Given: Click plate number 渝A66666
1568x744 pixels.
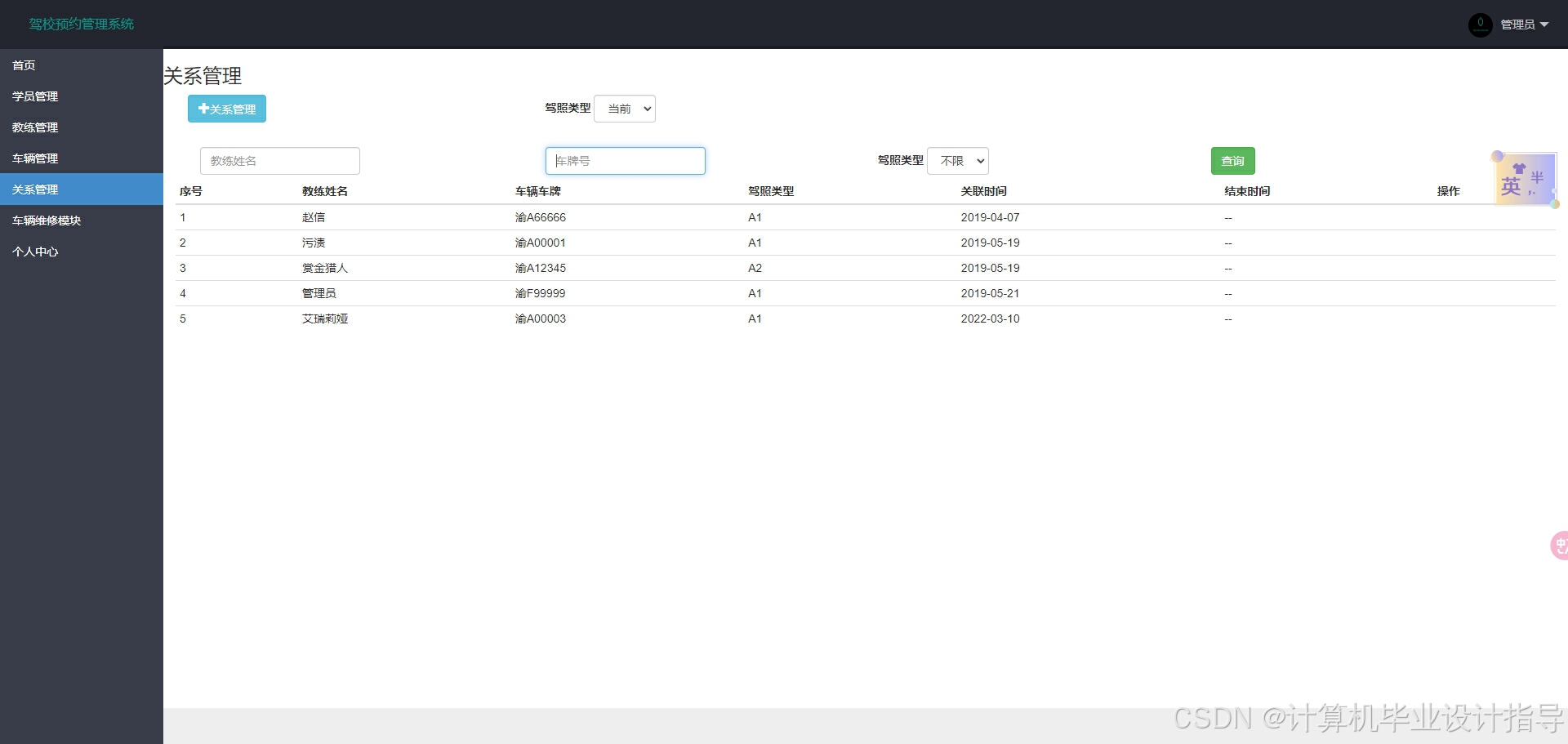Looking at the screenshot, I should tap(541, 217).
